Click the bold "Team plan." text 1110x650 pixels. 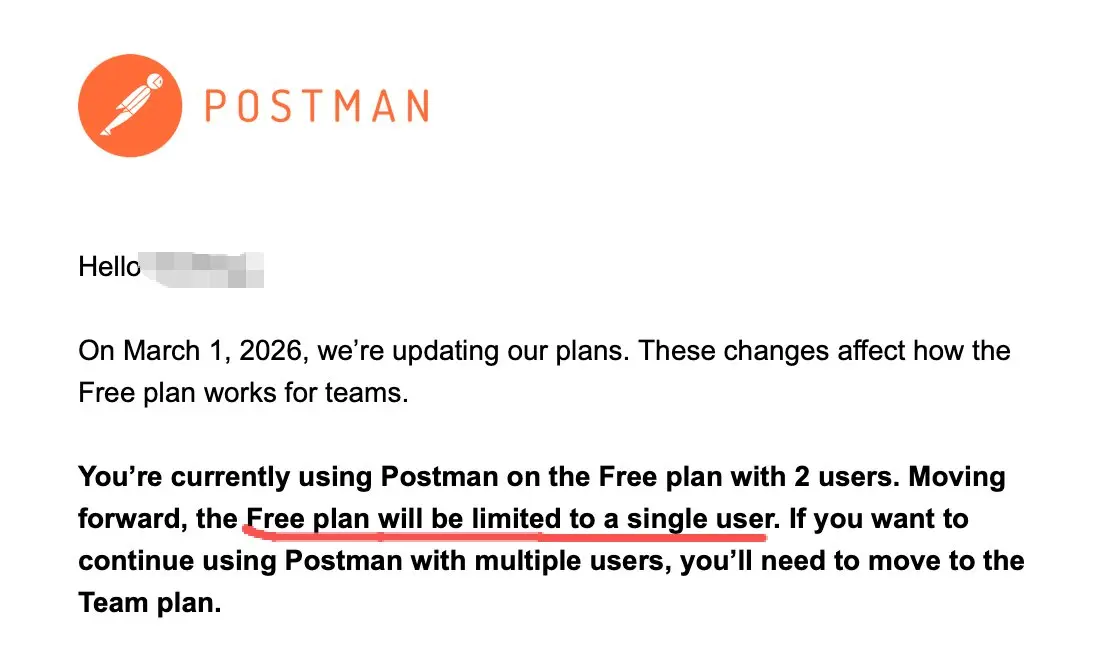[149, 604]
